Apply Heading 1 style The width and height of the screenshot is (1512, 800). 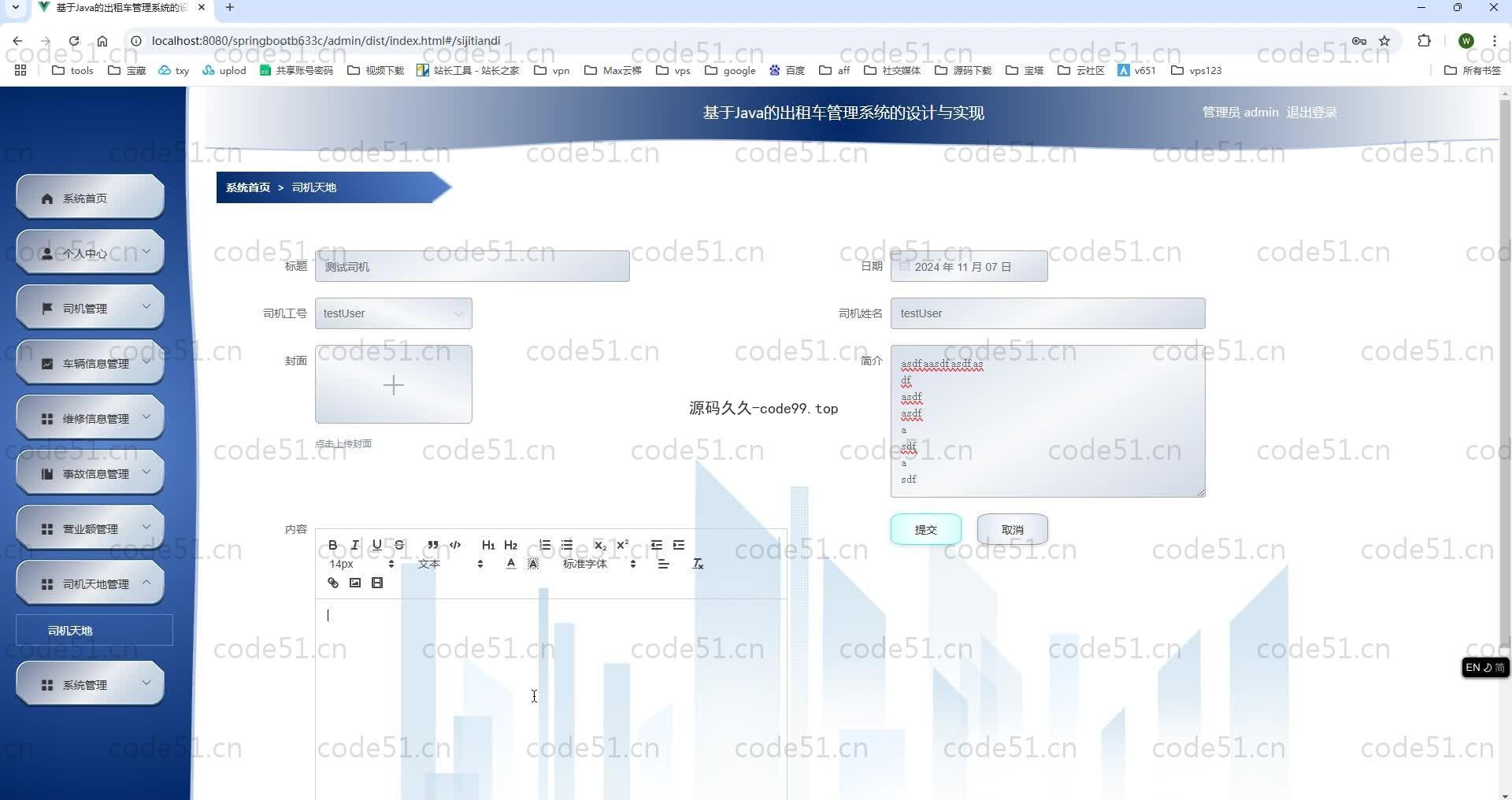pos(488,545)
